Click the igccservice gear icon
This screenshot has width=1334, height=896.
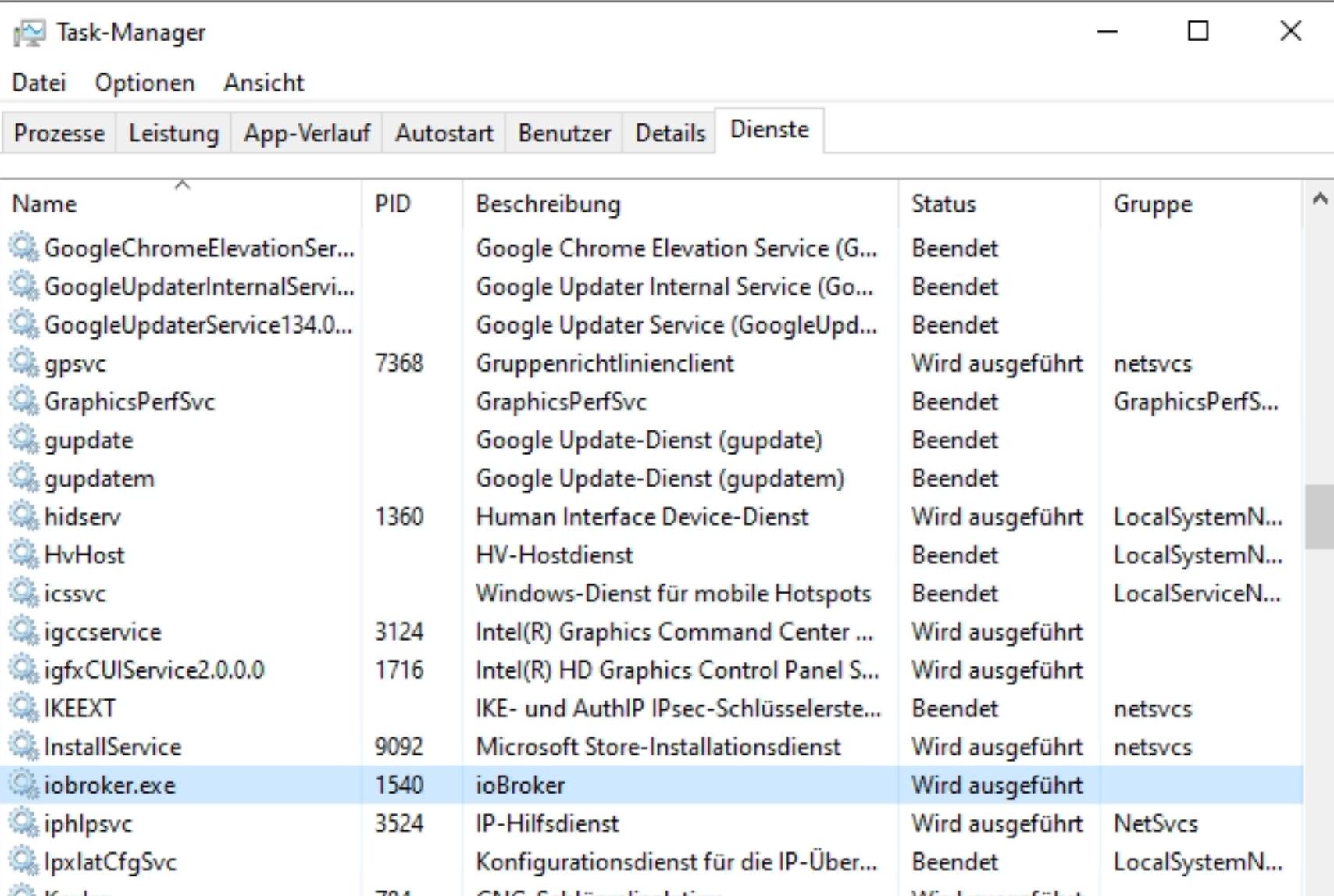(x=23, y=630)
